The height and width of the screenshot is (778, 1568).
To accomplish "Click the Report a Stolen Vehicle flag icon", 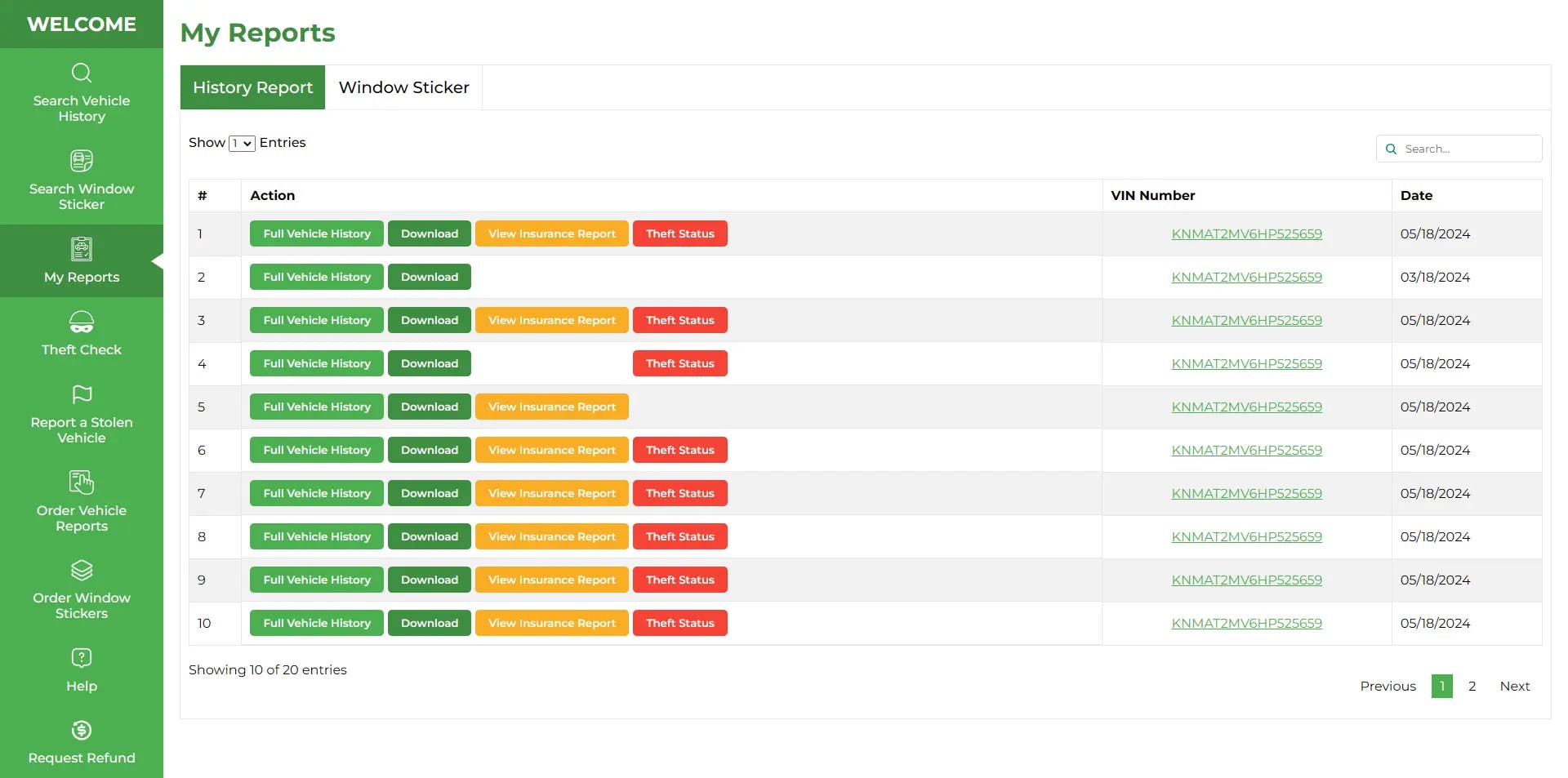I will pyautogui.click(x=82, y=394).
